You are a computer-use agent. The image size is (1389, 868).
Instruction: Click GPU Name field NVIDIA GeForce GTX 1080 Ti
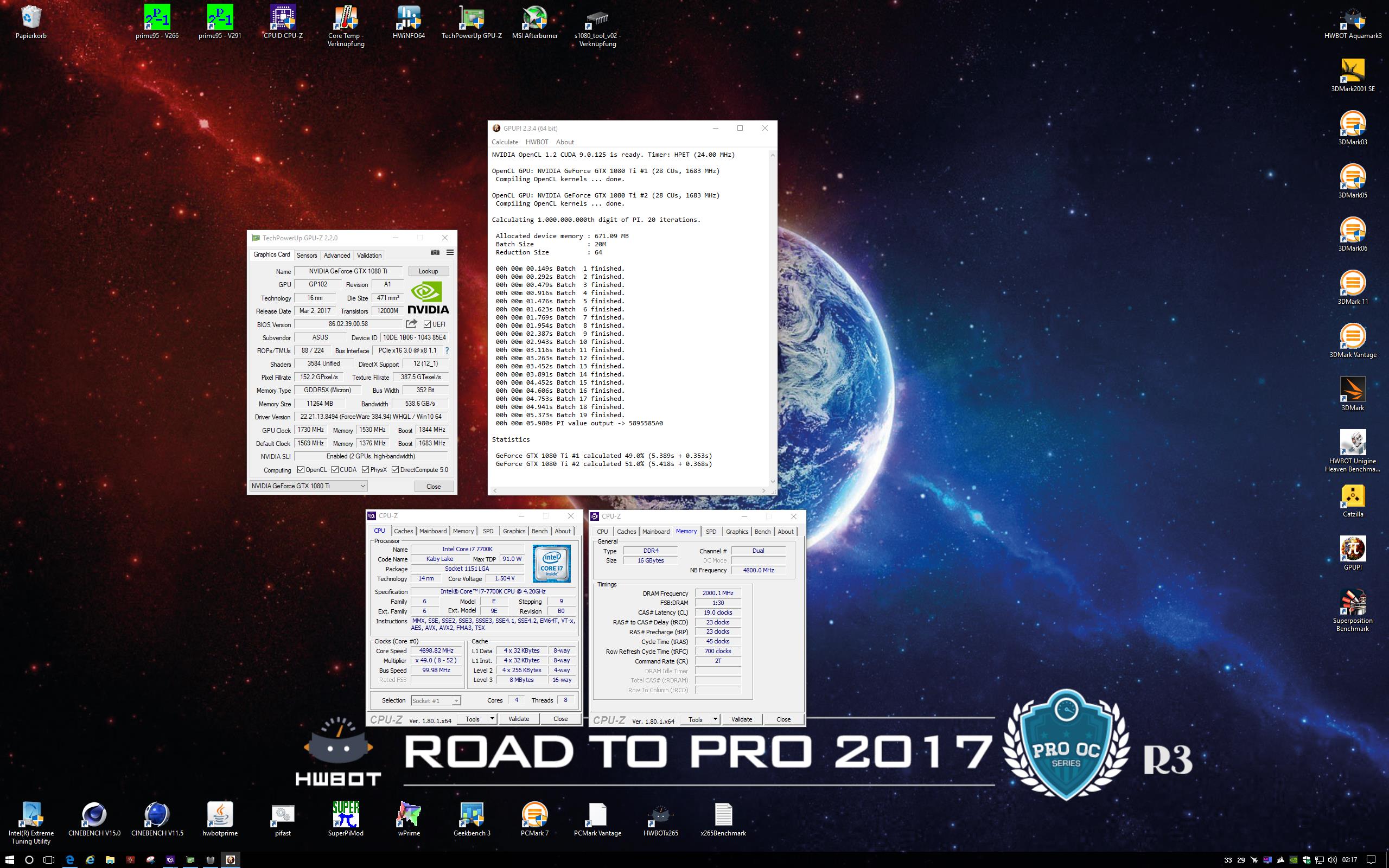tap(348, 271)
